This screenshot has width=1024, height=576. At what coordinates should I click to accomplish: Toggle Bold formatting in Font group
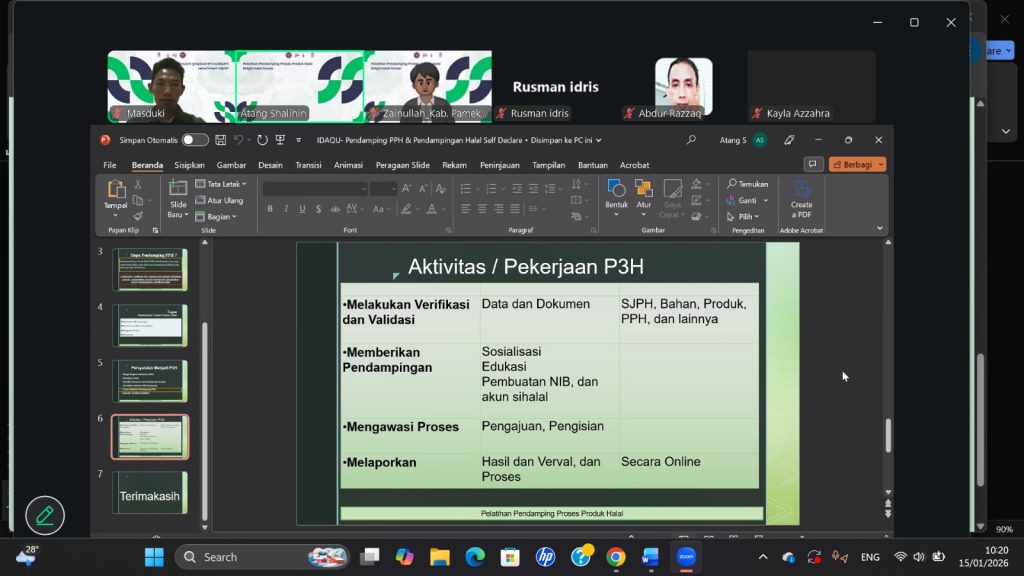click(x=270, y=209)
